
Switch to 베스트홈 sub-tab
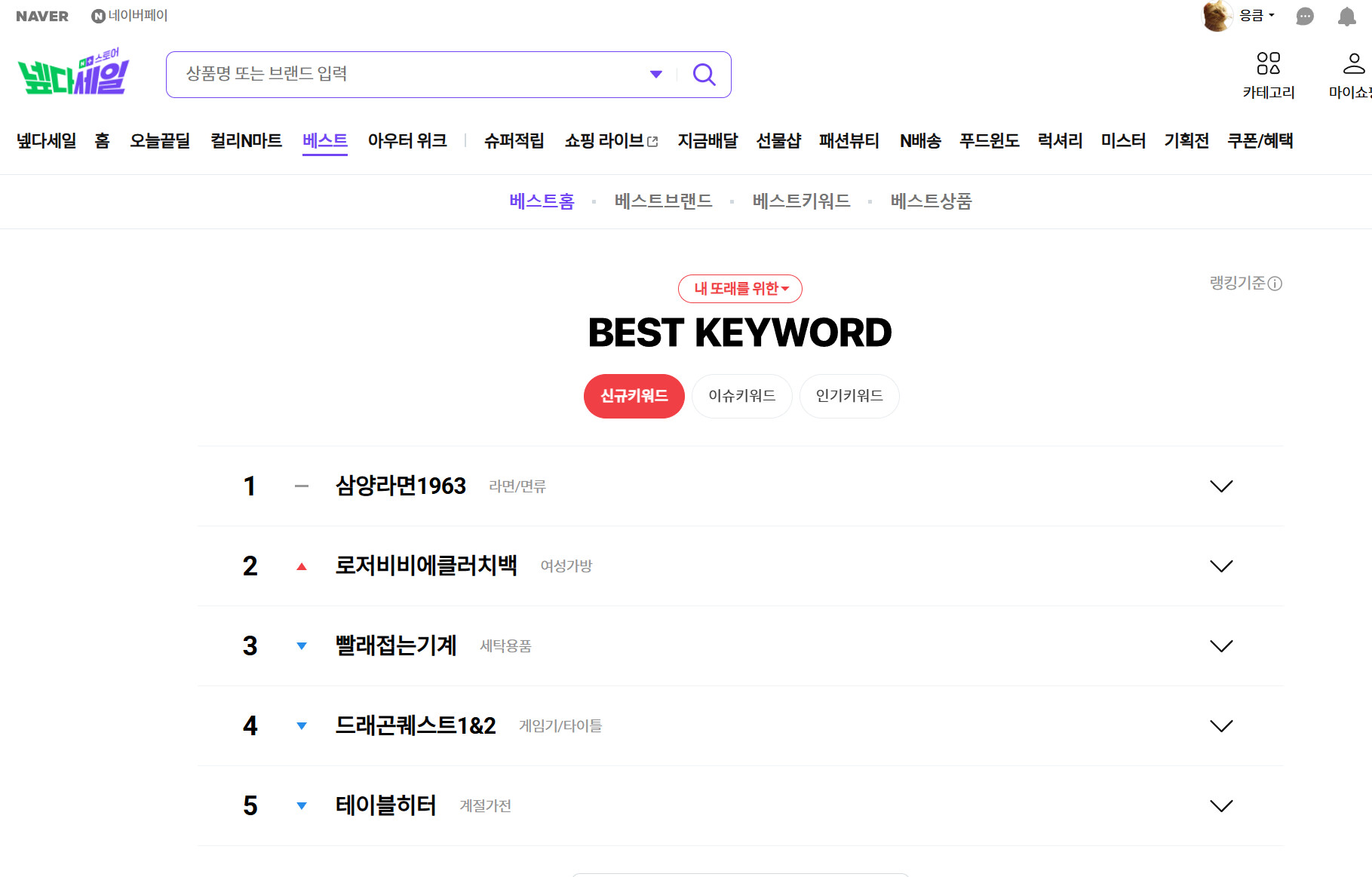(542, 201)
